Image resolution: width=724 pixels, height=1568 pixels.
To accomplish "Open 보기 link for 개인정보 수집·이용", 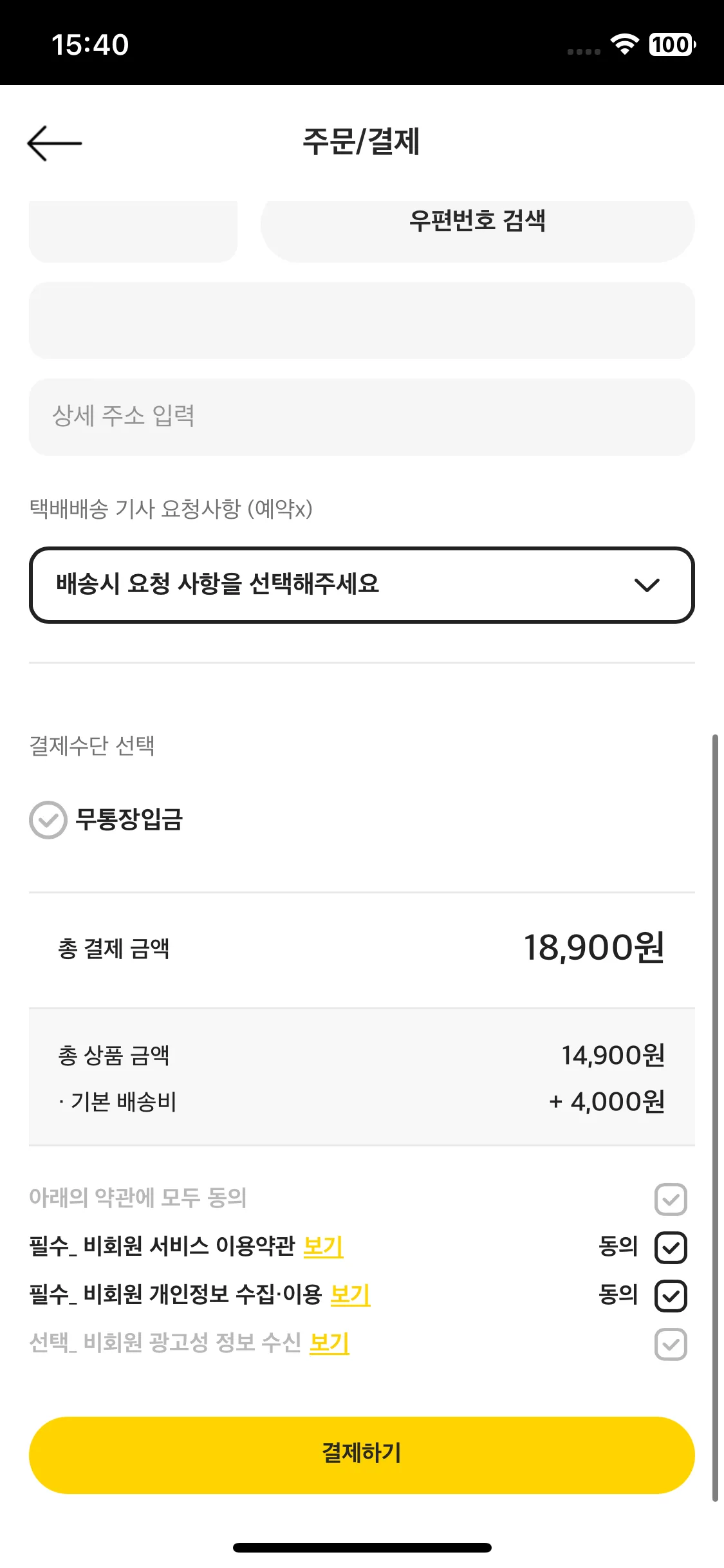I will (x=350, y=1294).
